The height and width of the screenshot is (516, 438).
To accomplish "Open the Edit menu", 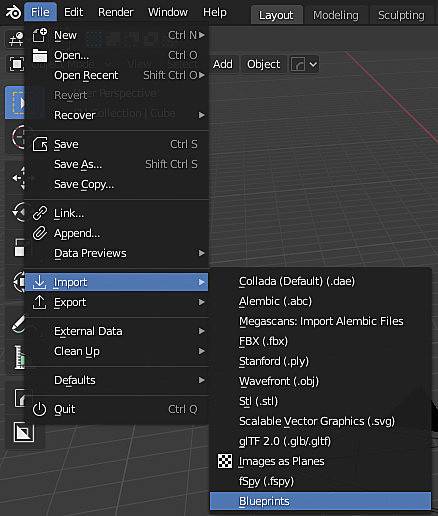I will click(73, 12).
